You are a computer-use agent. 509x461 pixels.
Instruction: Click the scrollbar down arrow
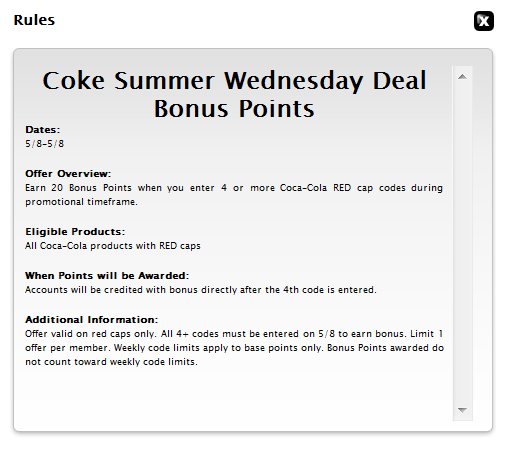[x=462, y=410]
